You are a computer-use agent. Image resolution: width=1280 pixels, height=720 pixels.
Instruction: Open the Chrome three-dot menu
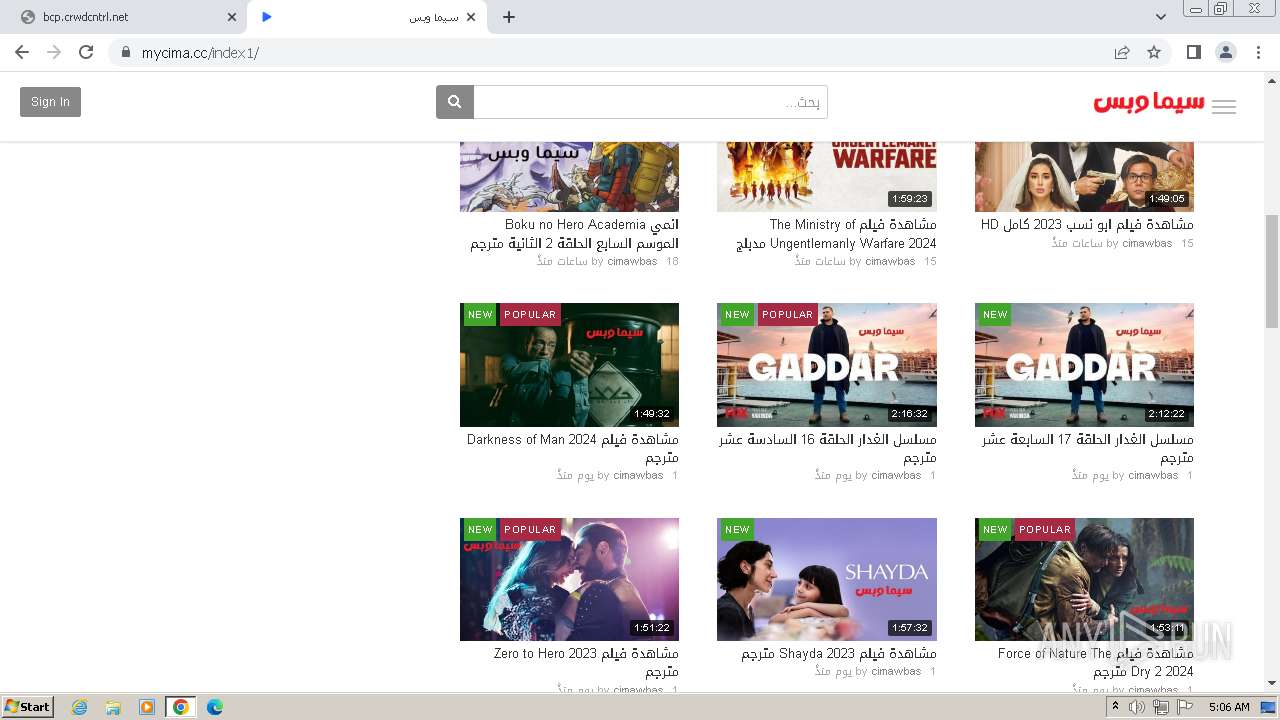[x=1258, y=52]
